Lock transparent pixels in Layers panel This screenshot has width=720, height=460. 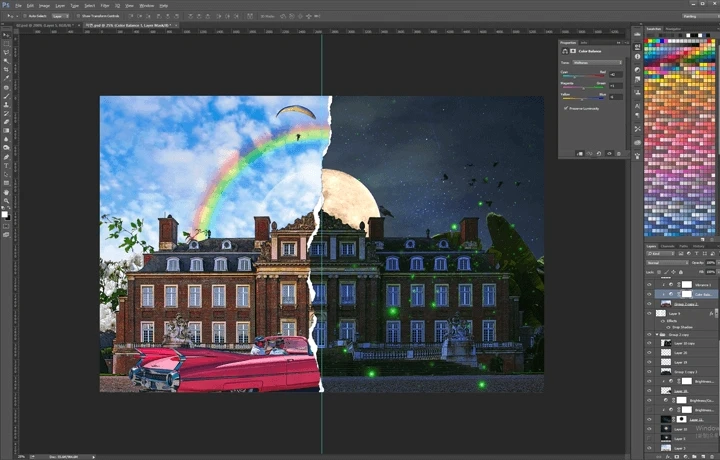(x=659, y=272)
